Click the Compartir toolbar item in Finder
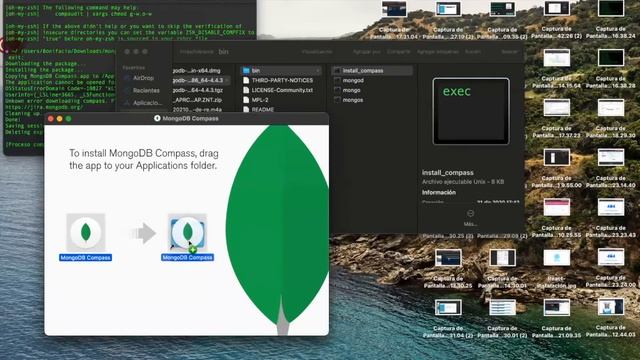Viewport: 640px width, 360px height. [x=398, y=52]
